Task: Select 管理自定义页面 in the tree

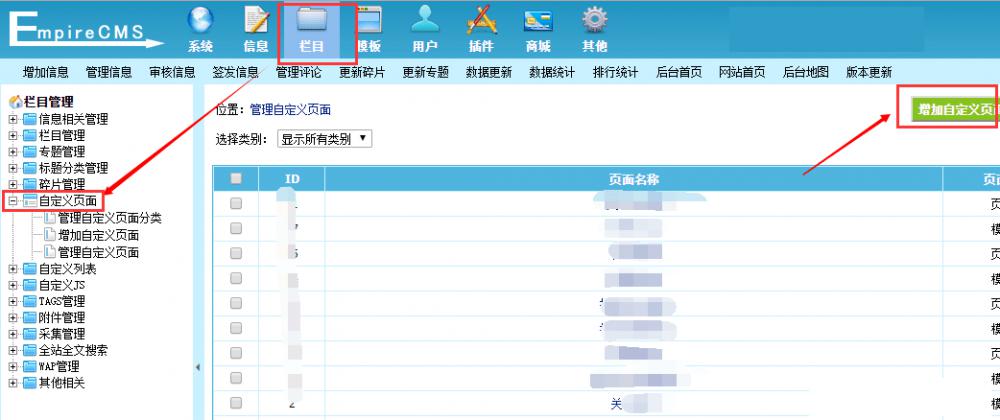Action: click(98, 252)
